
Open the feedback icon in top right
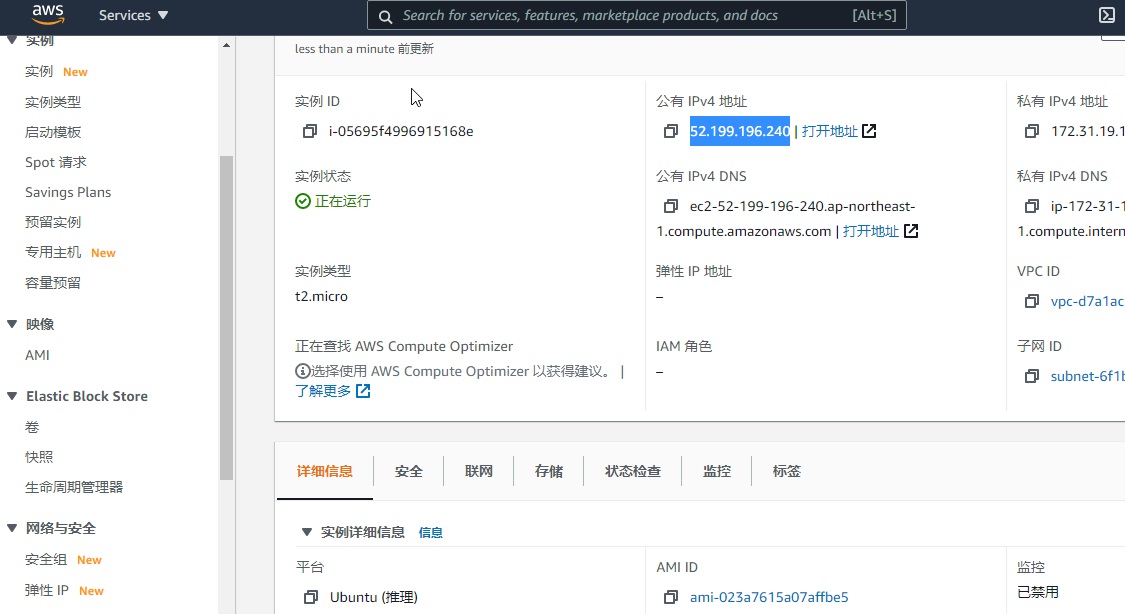pyautogui.click(x=1106, y=15)
